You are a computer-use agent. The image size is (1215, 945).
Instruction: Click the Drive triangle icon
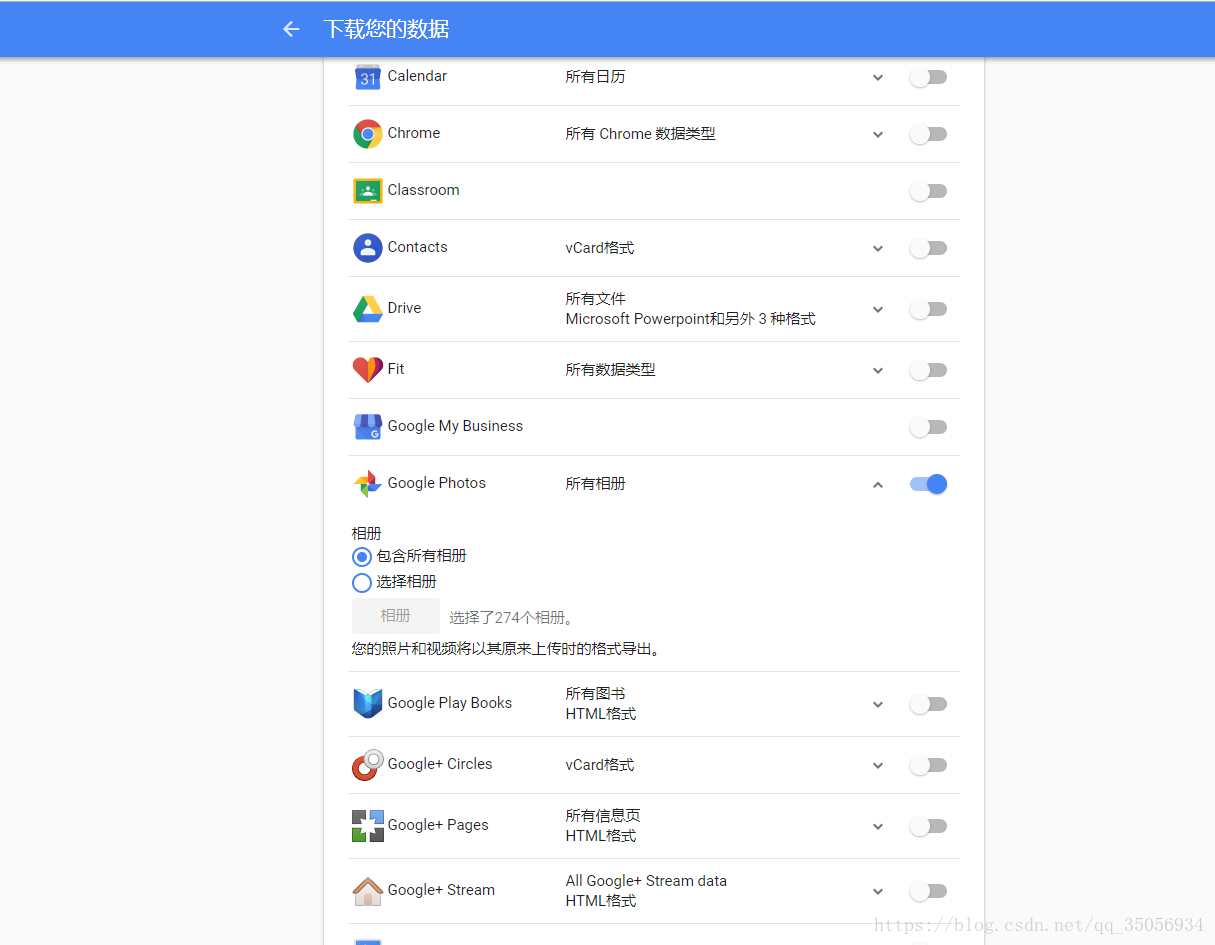(368, 309)
